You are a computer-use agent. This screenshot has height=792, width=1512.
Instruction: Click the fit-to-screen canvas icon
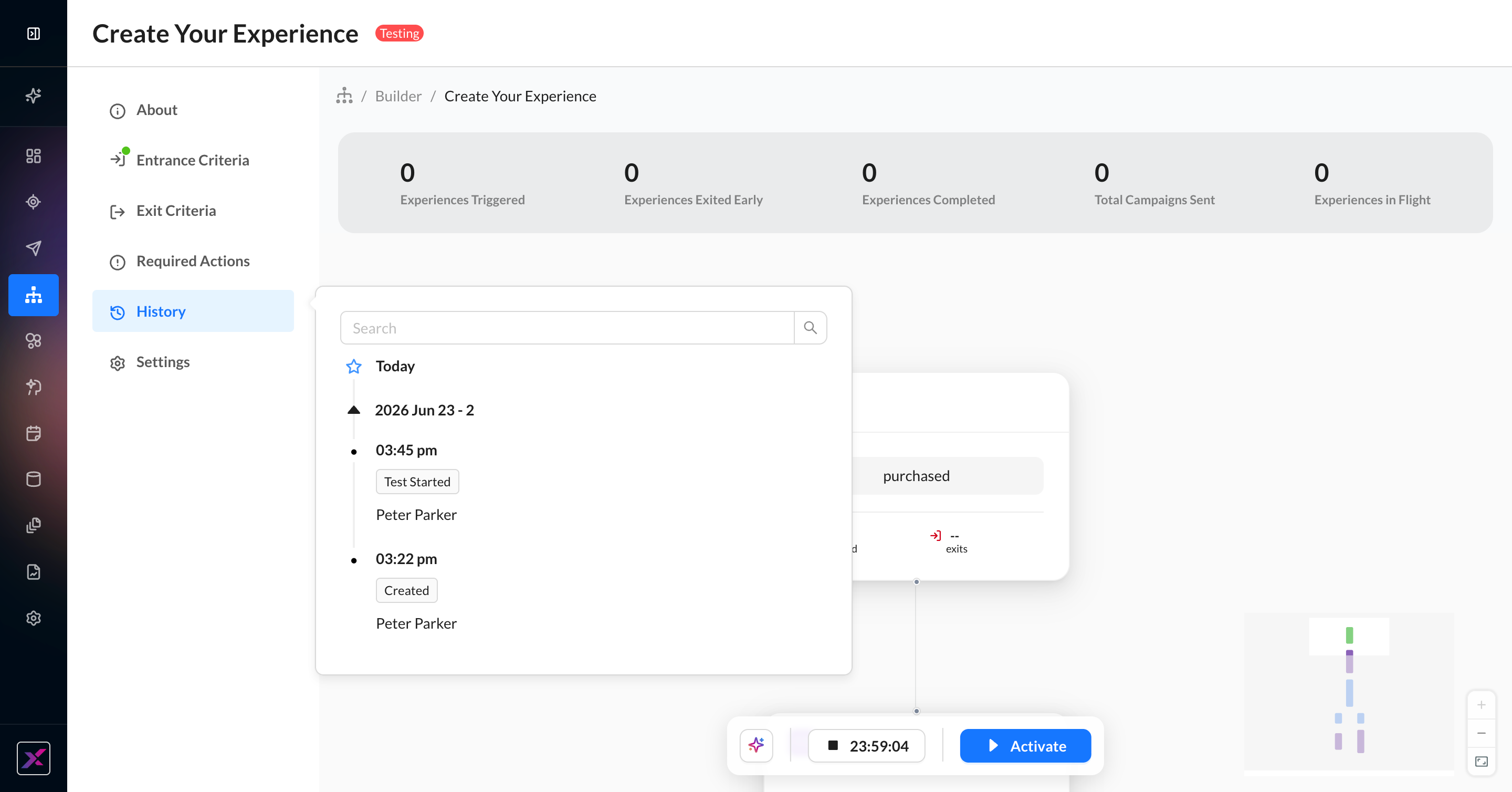(x=1481, y=762)
